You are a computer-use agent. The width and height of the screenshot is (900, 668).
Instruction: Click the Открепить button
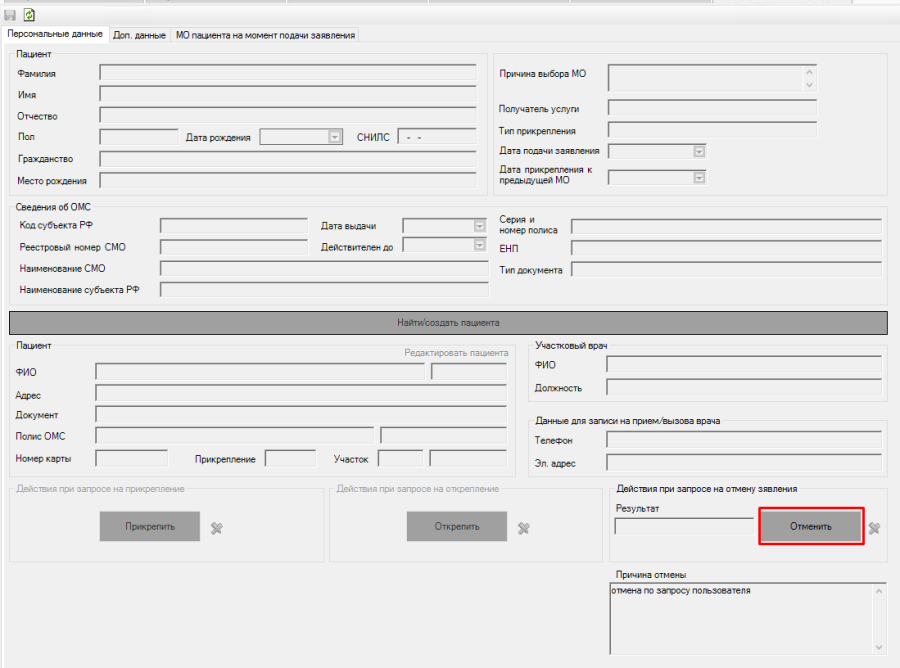(457, 526)
